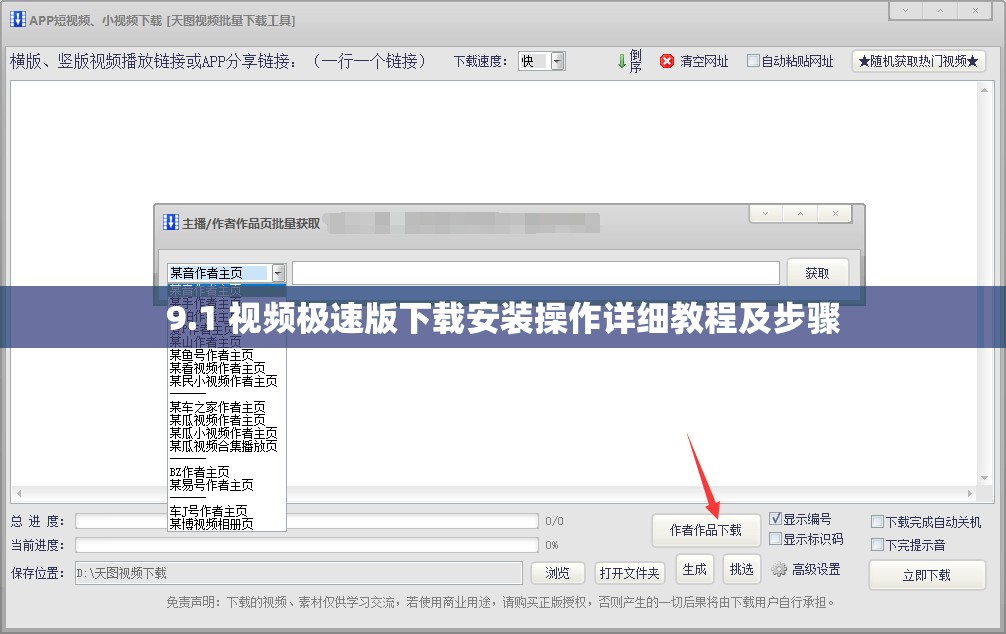Choose 某车之家作者主页 in the dropdown list
This screenshot has width=1006, height=634.
click(x=217, y=407)
